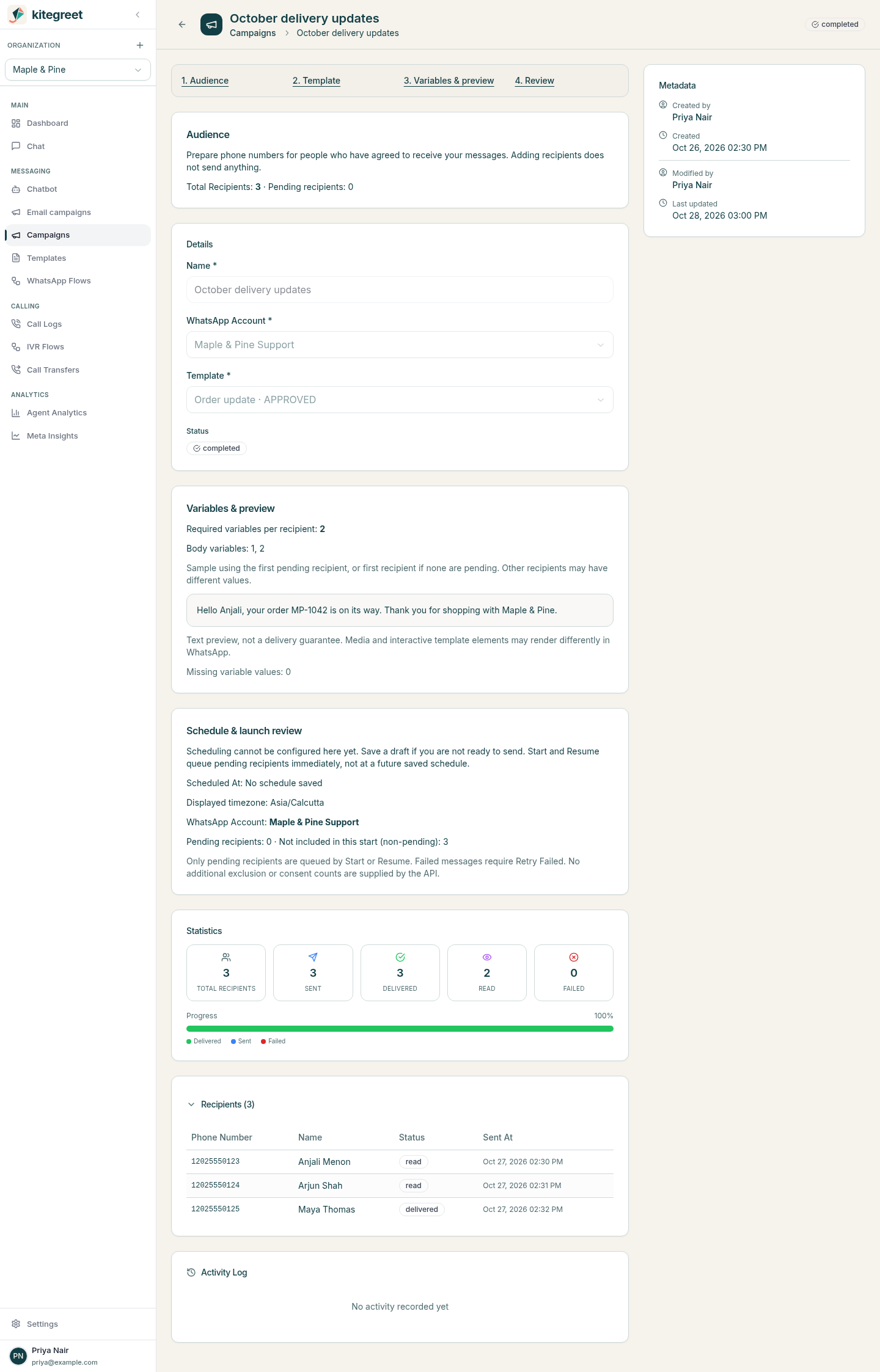Go back using the left arrow icon
880x1372 pixels.
(x=182, y=24)
